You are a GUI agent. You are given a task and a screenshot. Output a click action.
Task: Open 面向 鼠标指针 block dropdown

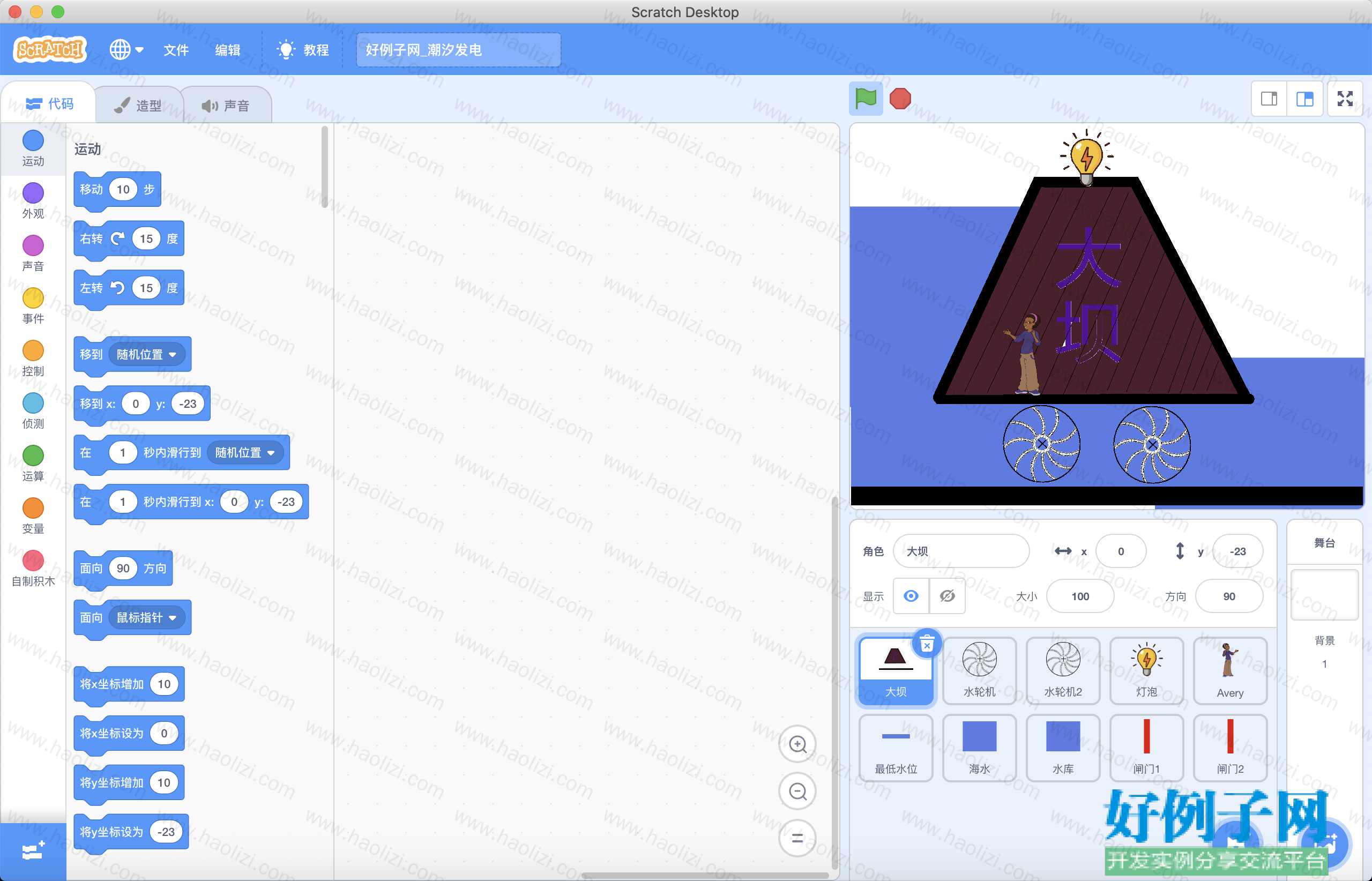coord(146,617)
